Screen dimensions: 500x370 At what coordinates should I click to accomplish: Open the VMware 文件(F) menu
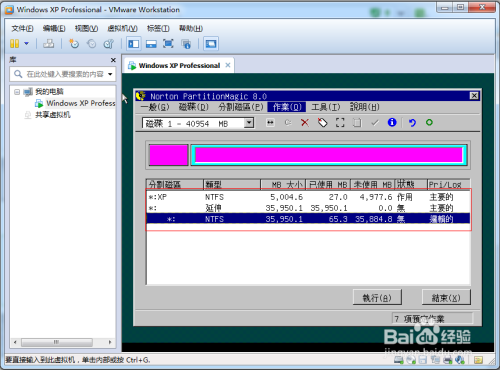(22, 28)
